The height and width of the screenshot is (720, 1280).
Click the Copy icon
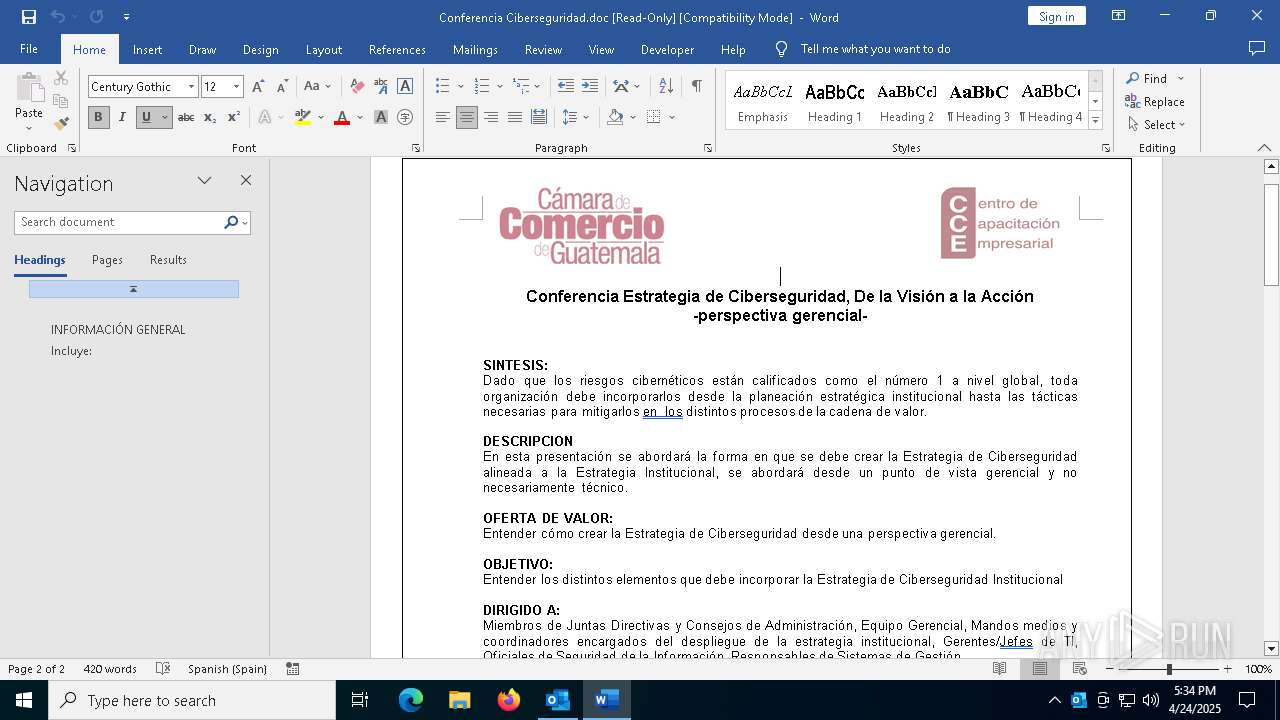[x=61, y=101]
